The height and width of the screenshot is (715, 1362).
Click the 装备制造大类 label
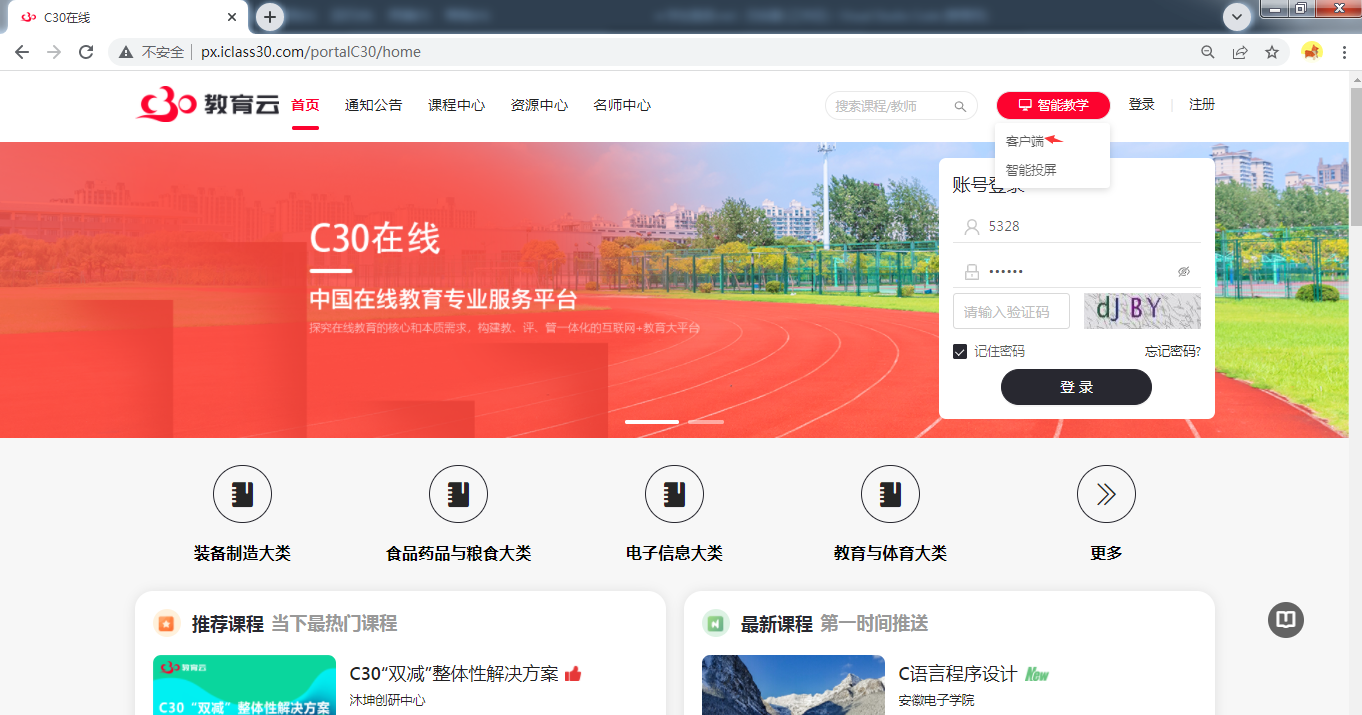[x=242, y=553]
